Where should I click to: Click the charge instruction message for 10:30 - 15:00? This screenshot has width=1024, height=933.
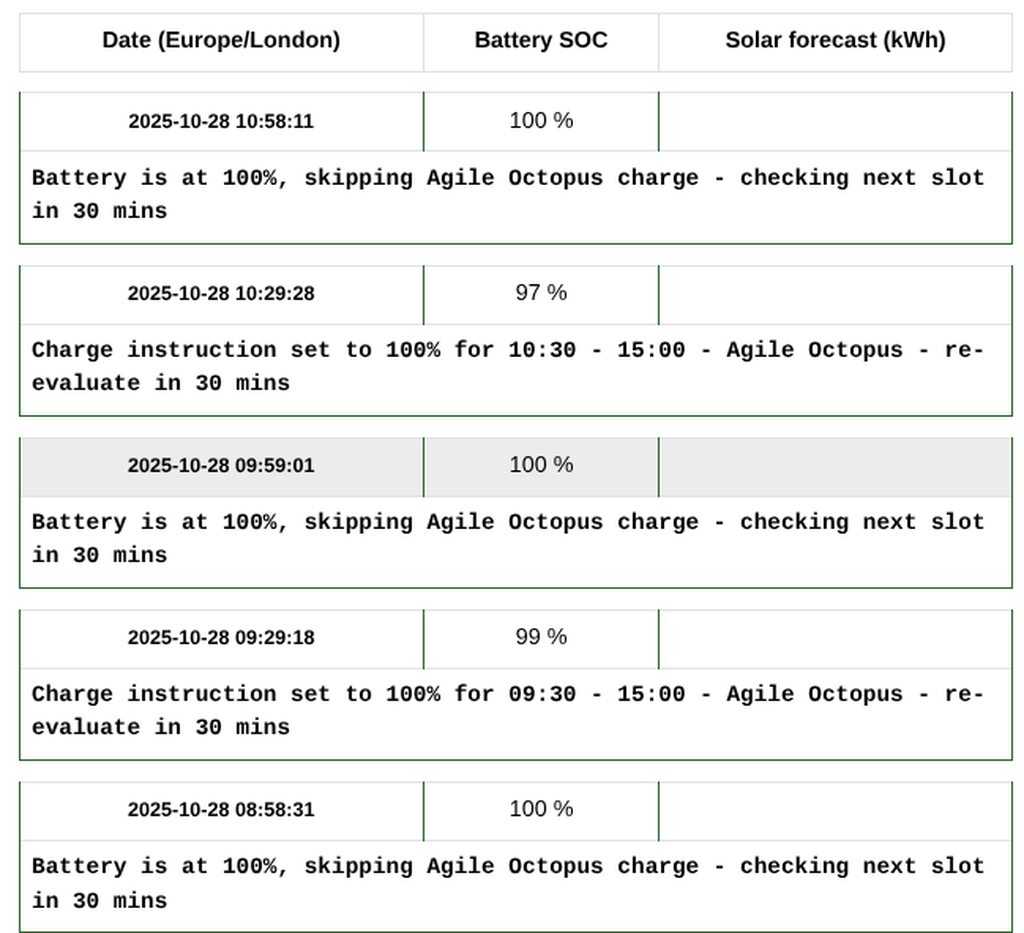(508, 366)
